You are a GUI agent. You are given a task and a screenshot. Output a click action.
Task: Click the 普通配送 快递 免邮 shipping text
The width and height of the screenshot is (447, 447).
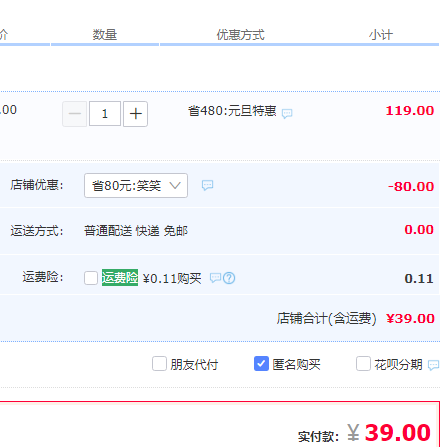[x=136, y=231]
